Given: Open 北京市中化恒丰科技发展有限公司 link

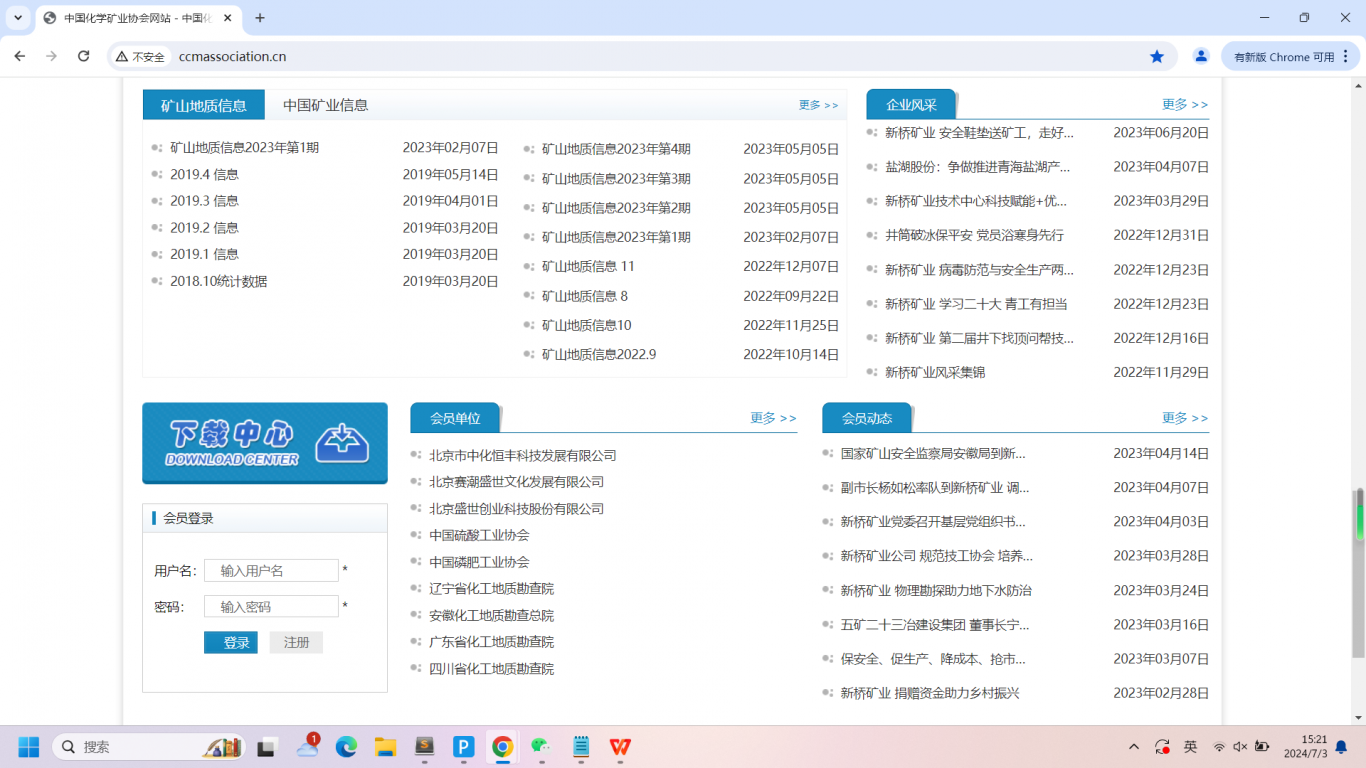Looking at the screenshot, I should [x=523, y=455].
